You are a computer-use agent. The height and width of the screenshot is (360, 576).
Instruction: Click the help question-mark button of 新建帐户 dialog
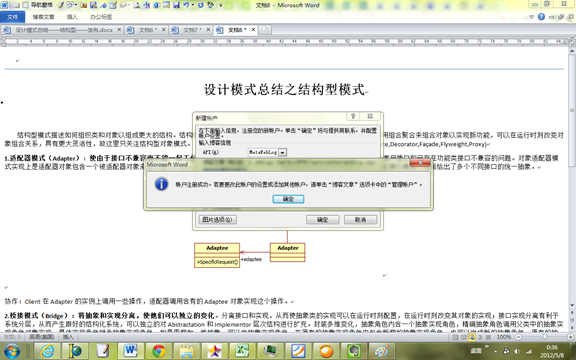tap(353, 116)
